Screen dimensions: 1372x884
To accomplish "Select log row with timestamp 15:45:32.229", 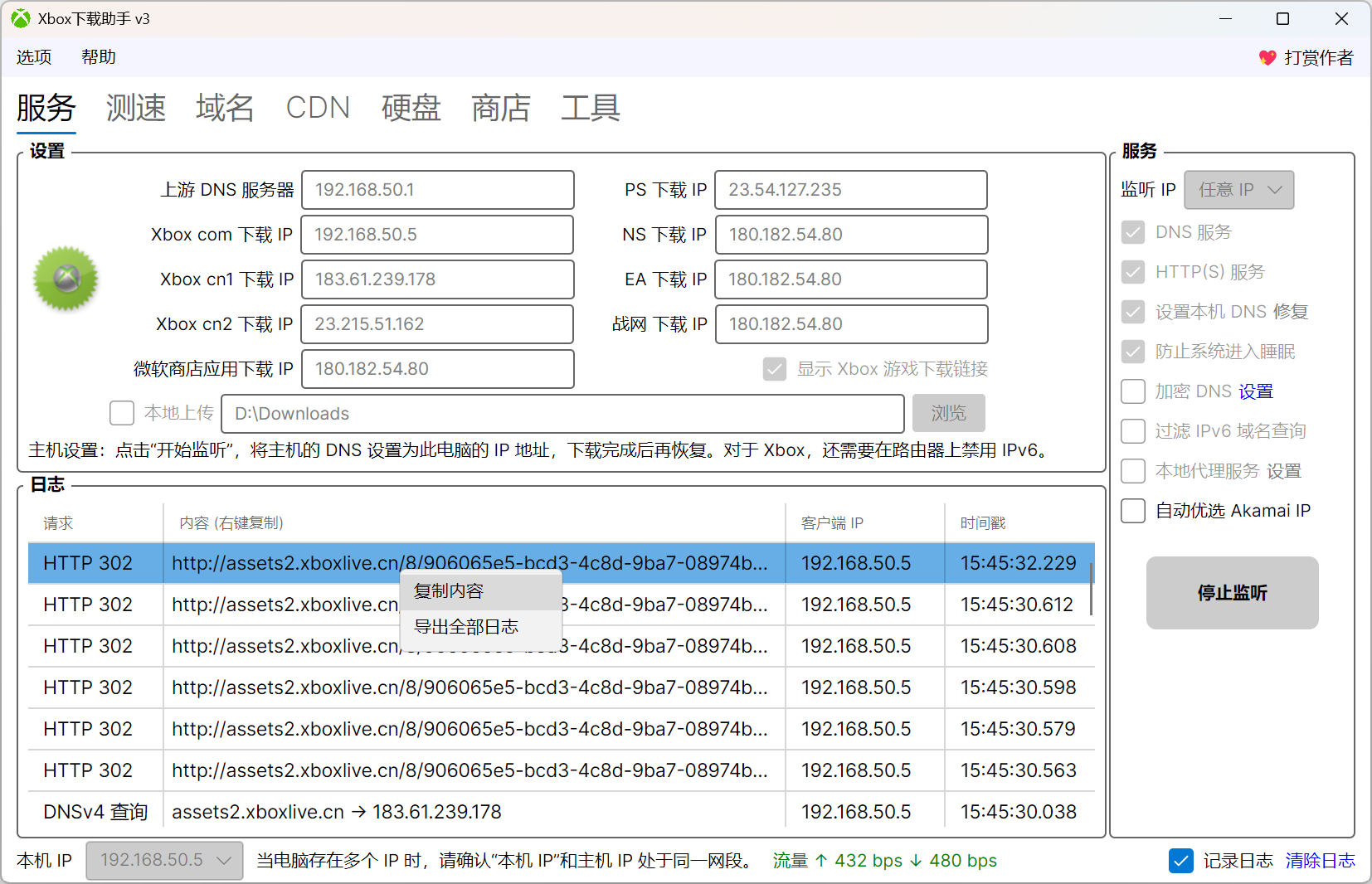I will click(562, 563).
